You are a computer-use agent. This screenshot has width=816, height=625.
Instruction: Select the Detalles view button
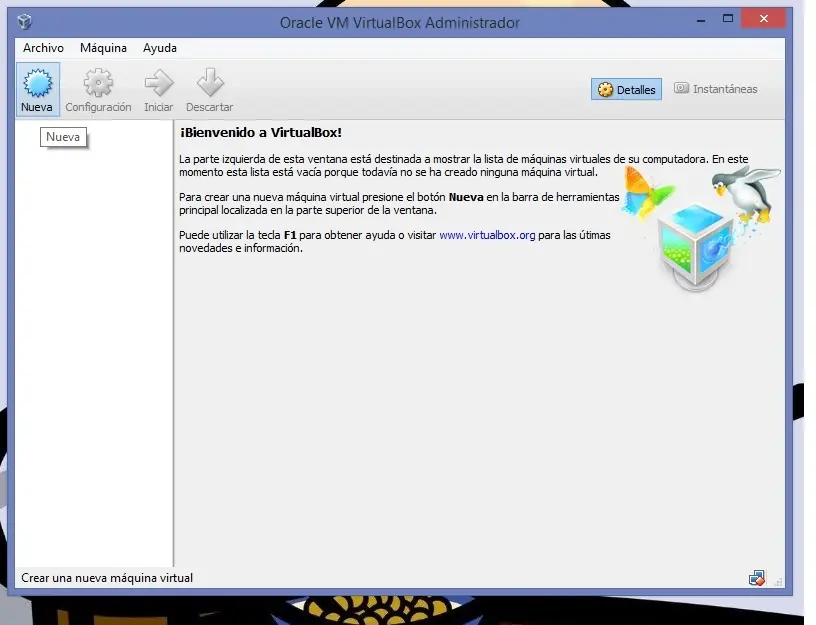tap(626, 90)
